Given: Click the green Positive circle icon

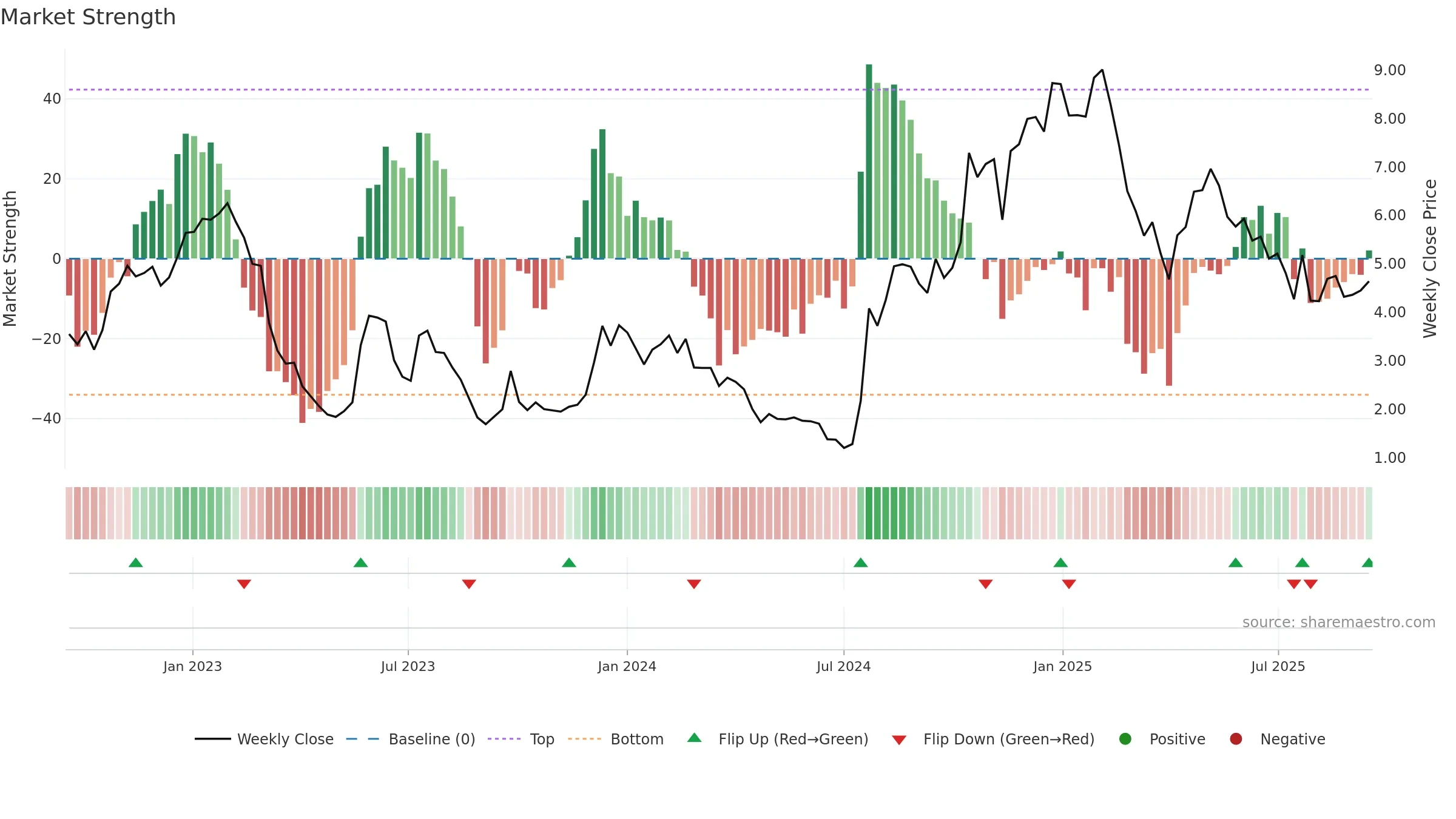Looking at the screenshot, I should tap(1125, 739).
